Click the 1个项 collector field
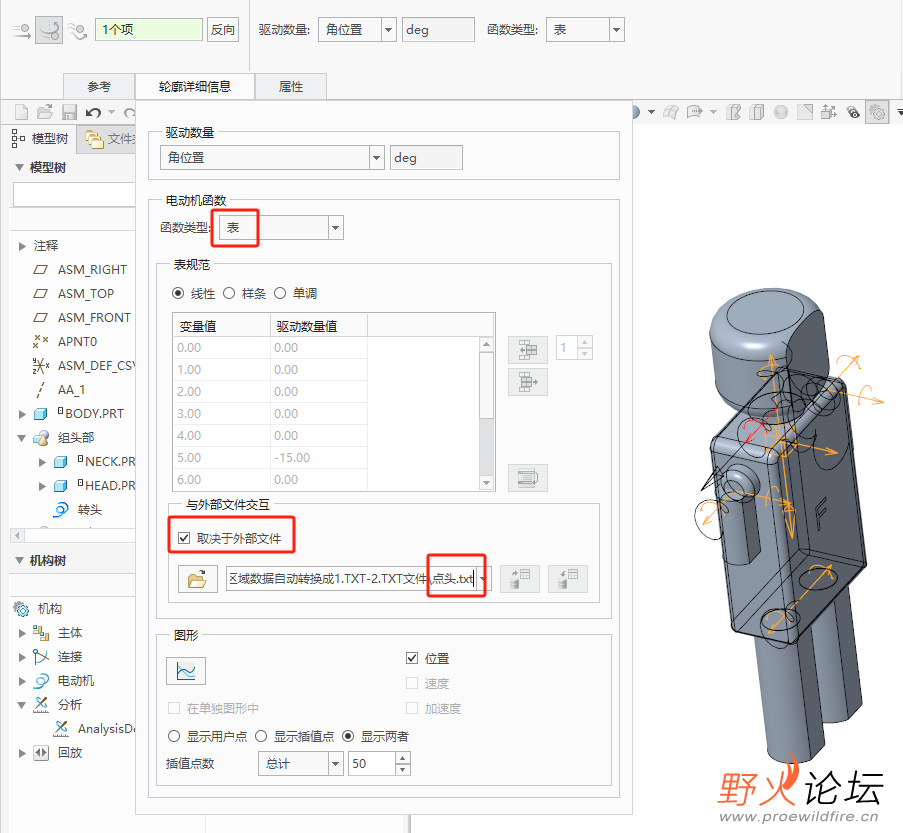 [149, 29]
